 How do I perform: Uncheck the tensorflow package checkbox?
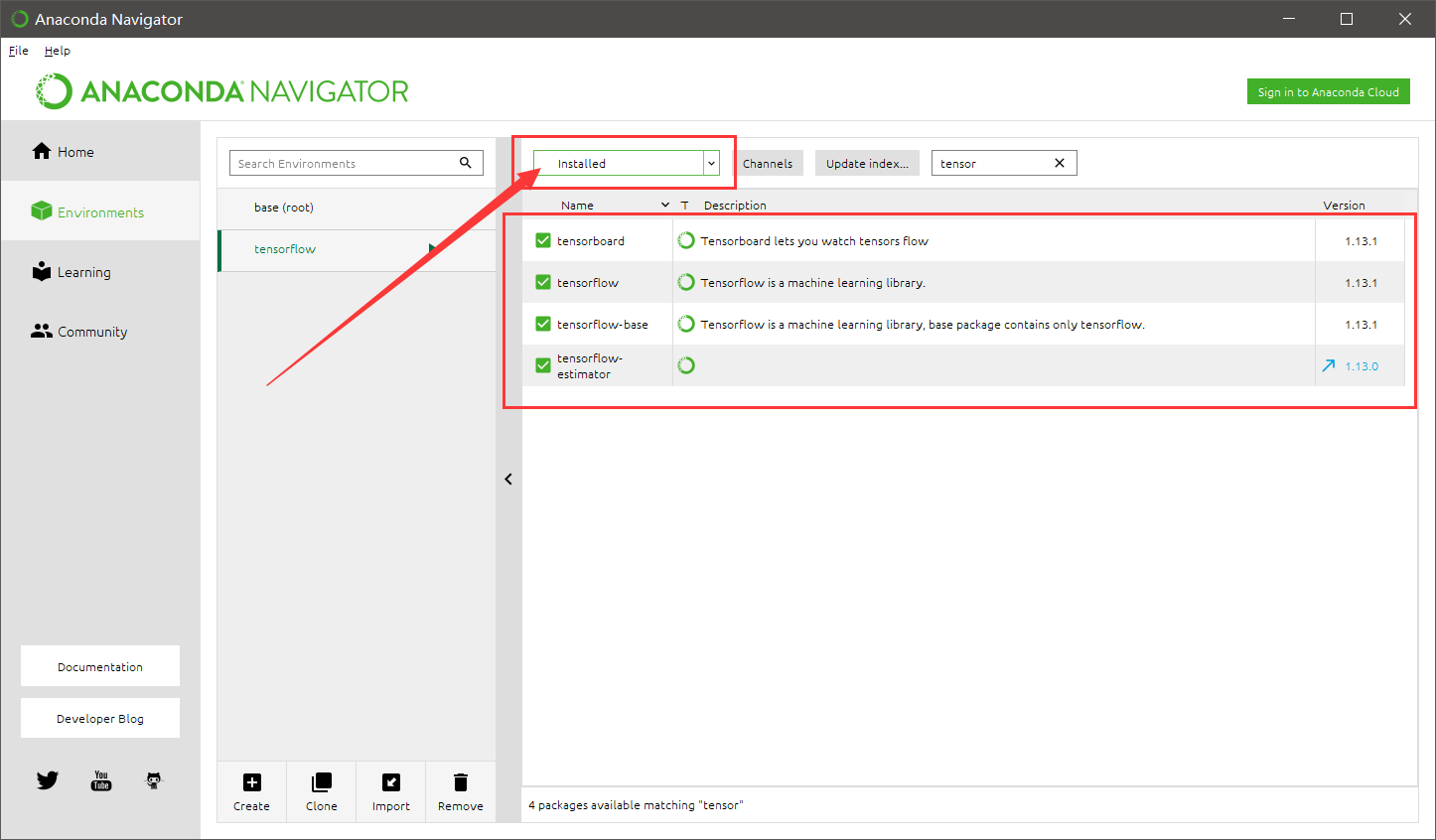543,282
